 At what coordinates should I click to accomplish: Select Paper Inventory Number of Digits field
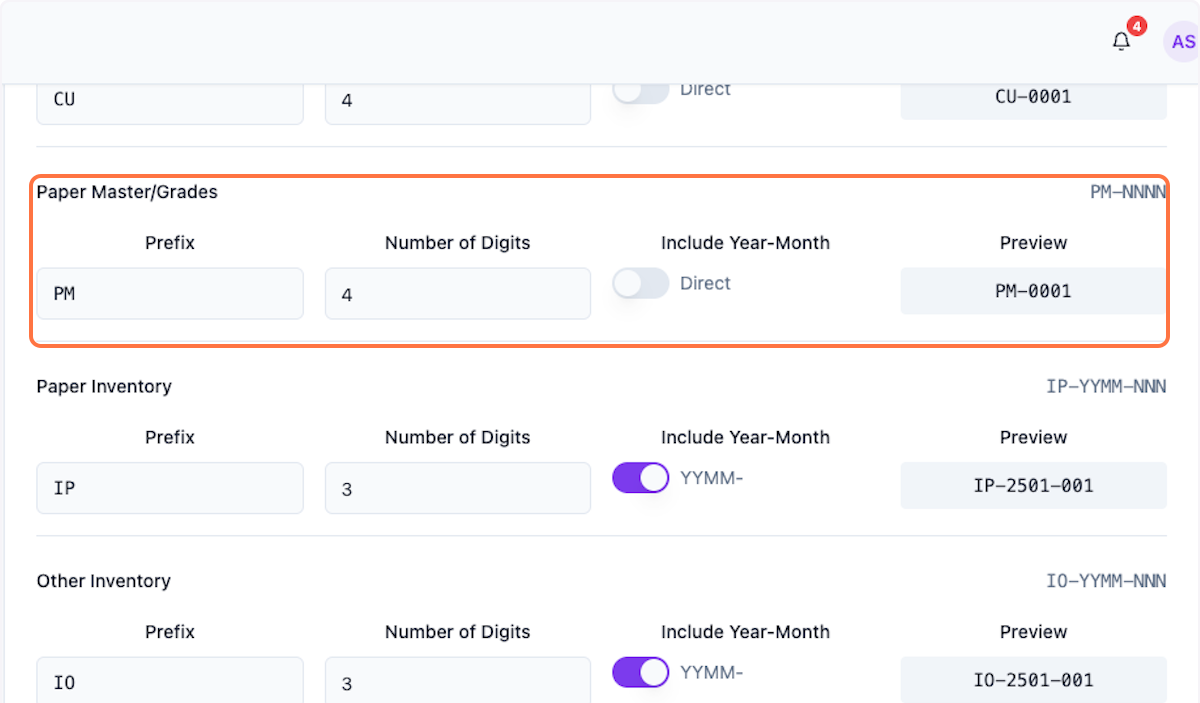pos(457,488)
